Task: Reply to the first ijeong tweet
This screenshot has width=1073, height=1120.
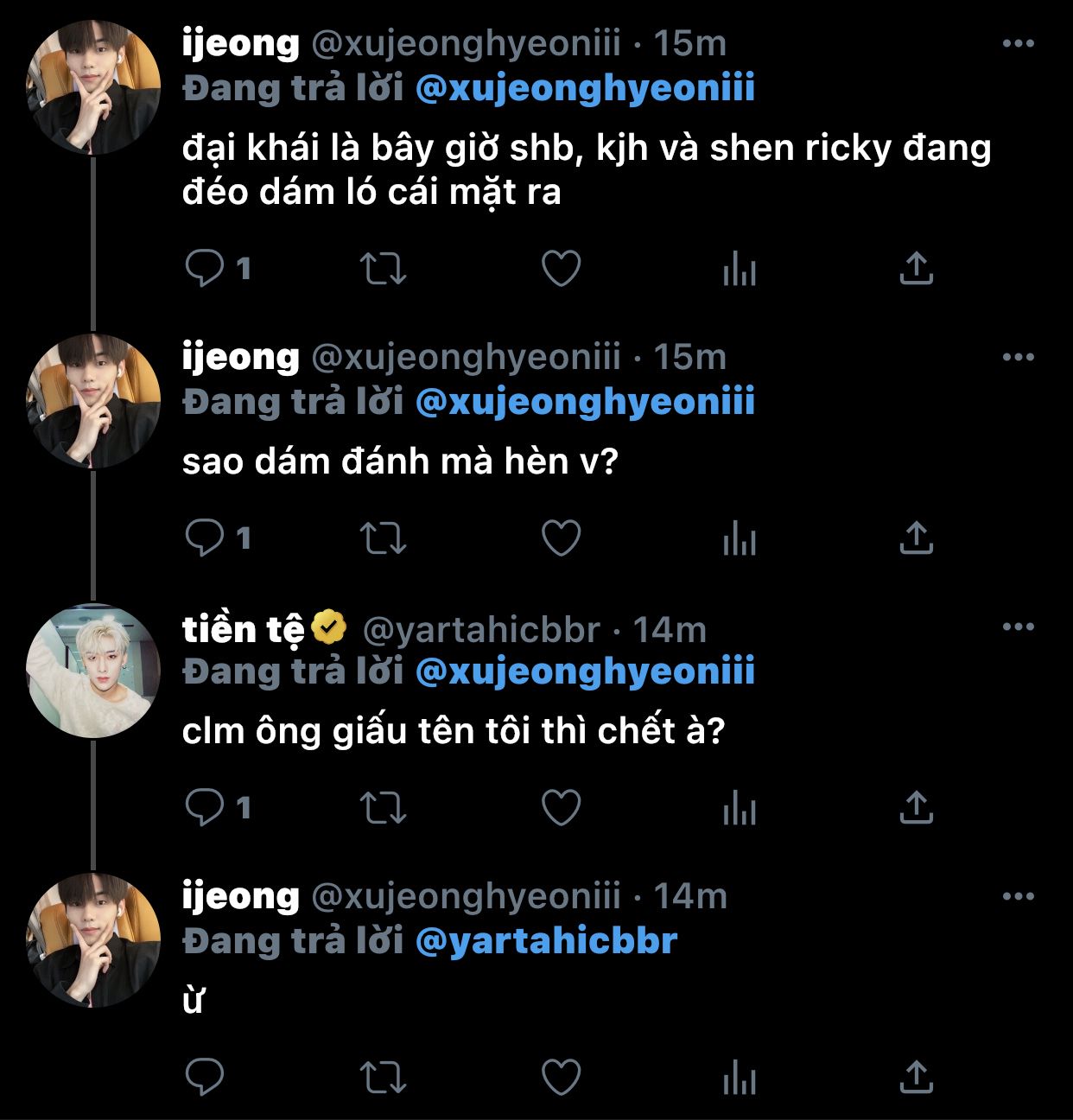Action: (206, 269)
